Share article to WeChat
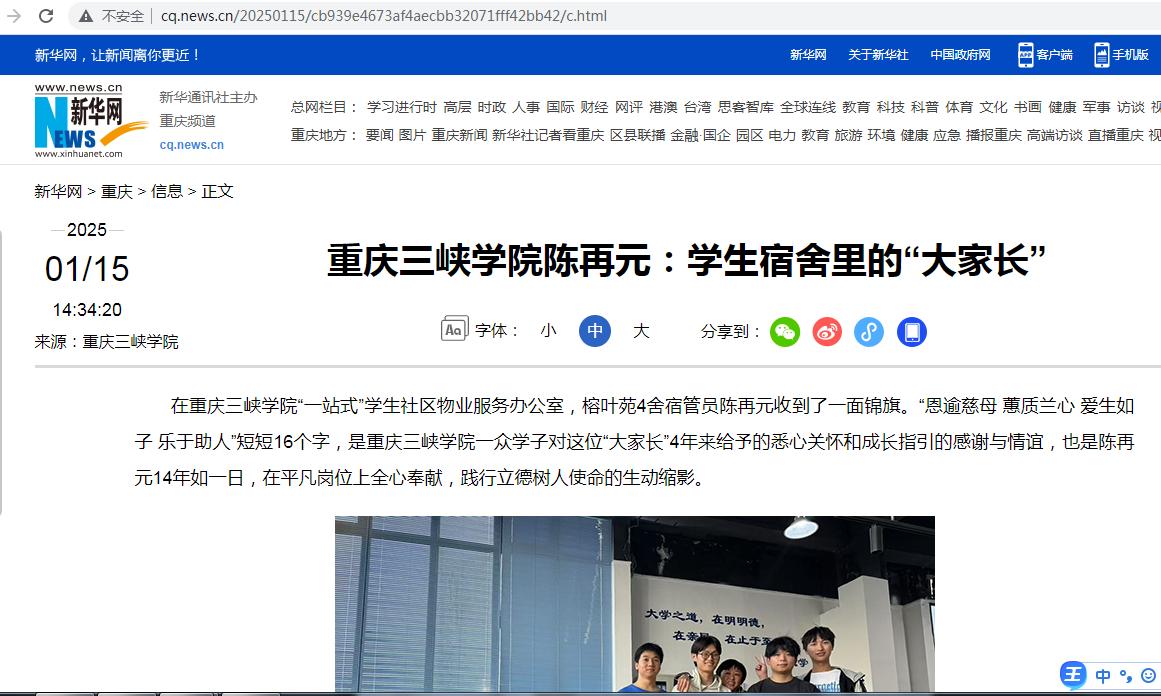Screen dimensions: 1161x696 [785, 332]
